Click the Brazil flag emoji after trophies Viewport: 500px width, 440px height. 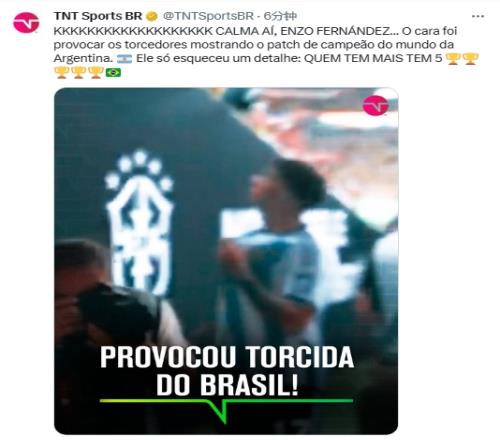113,72
